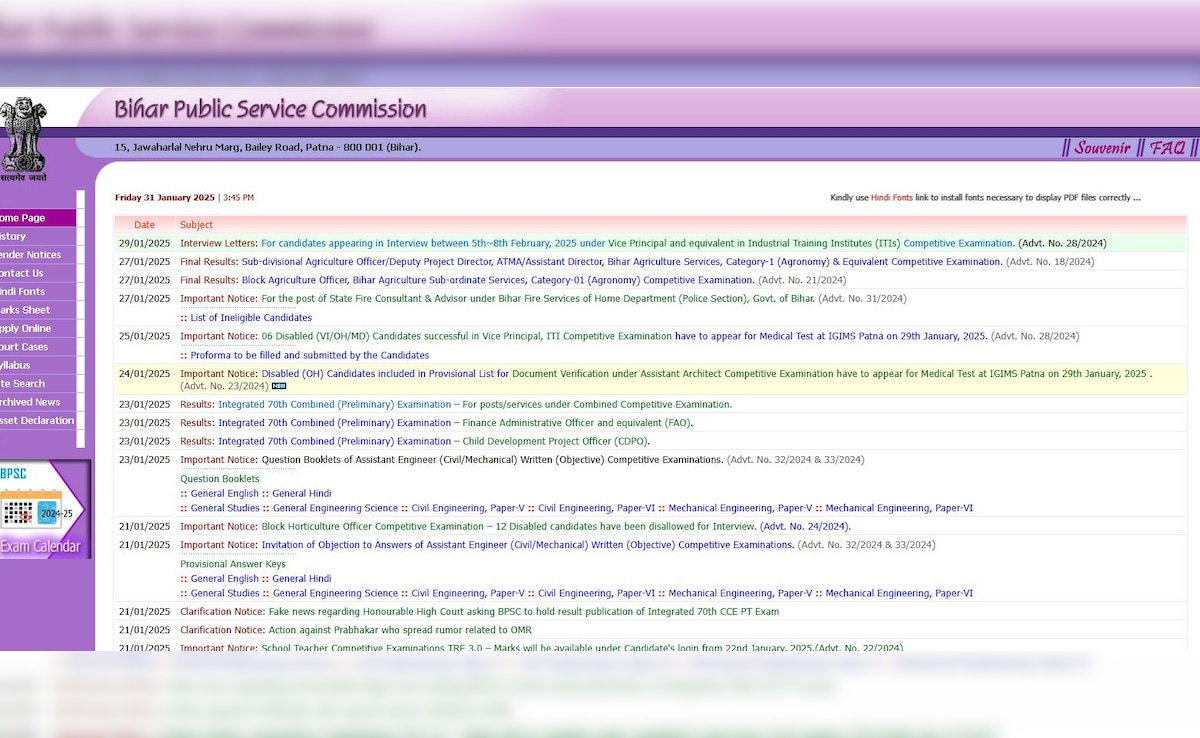The width and height of the screenshot is (1200, 738).
Task: Open Marks Sheet sidebar item
Action: coord(25,310)
